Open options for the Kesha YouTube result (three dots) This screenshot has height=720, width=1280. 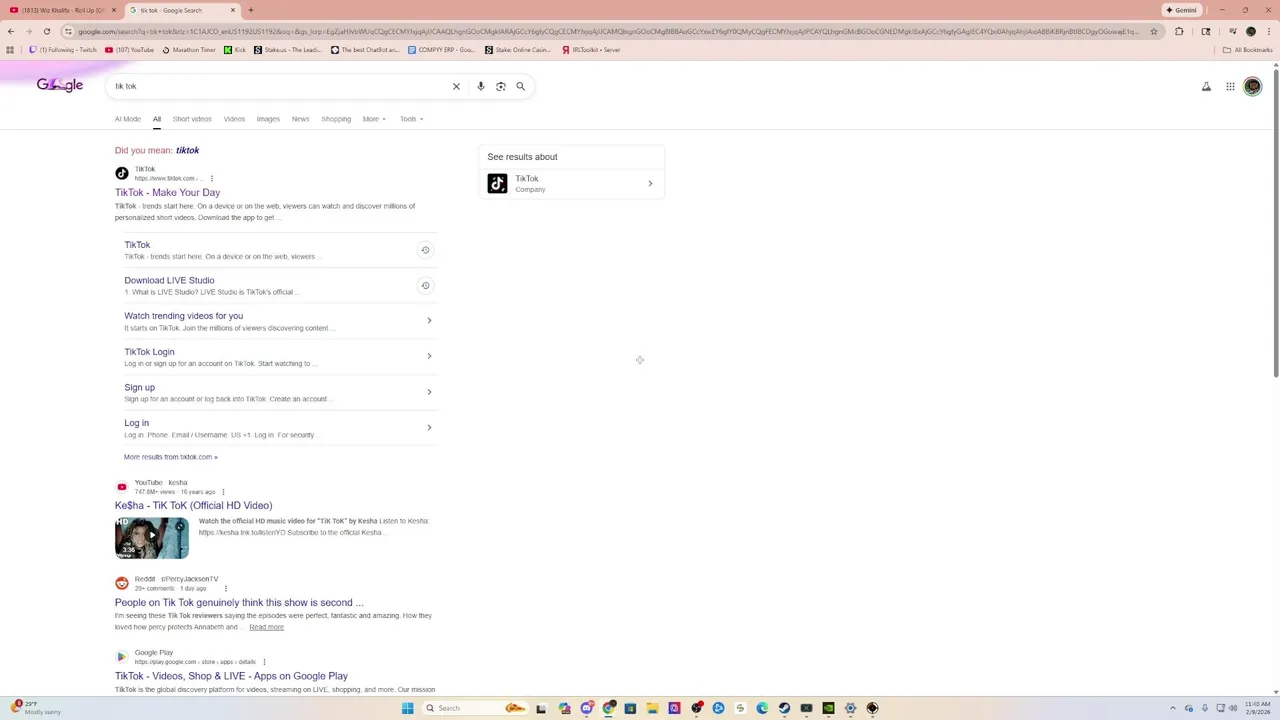223,492
